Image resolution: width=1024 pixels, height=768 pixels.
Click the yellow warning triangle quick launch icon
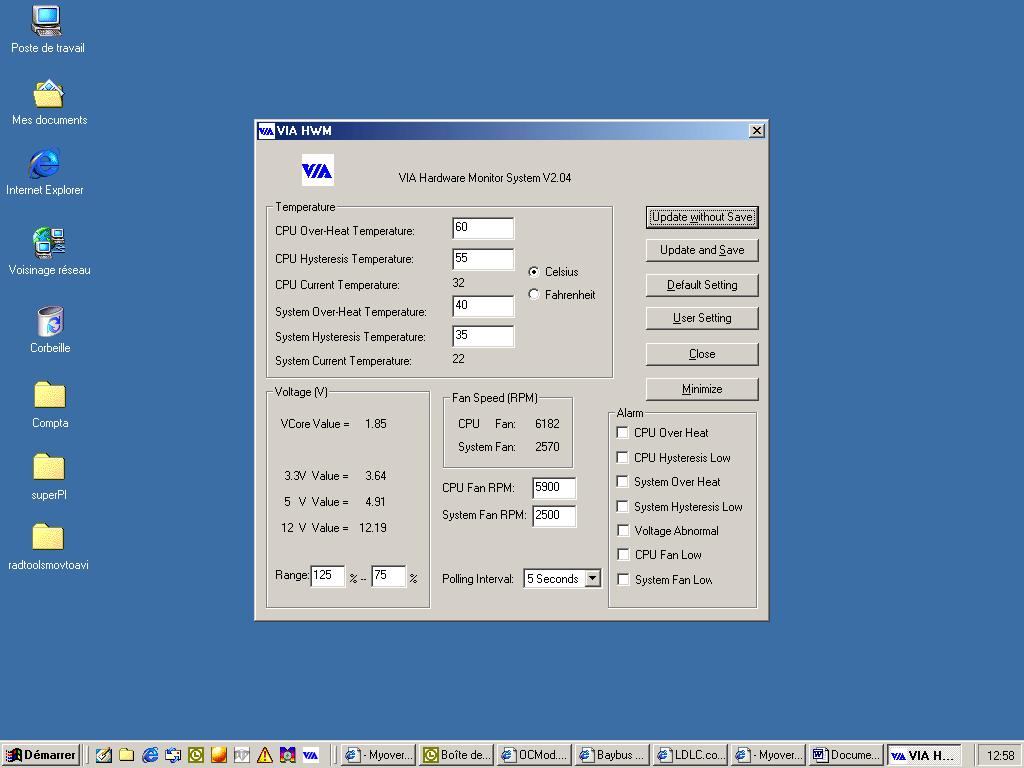(264, 755)
